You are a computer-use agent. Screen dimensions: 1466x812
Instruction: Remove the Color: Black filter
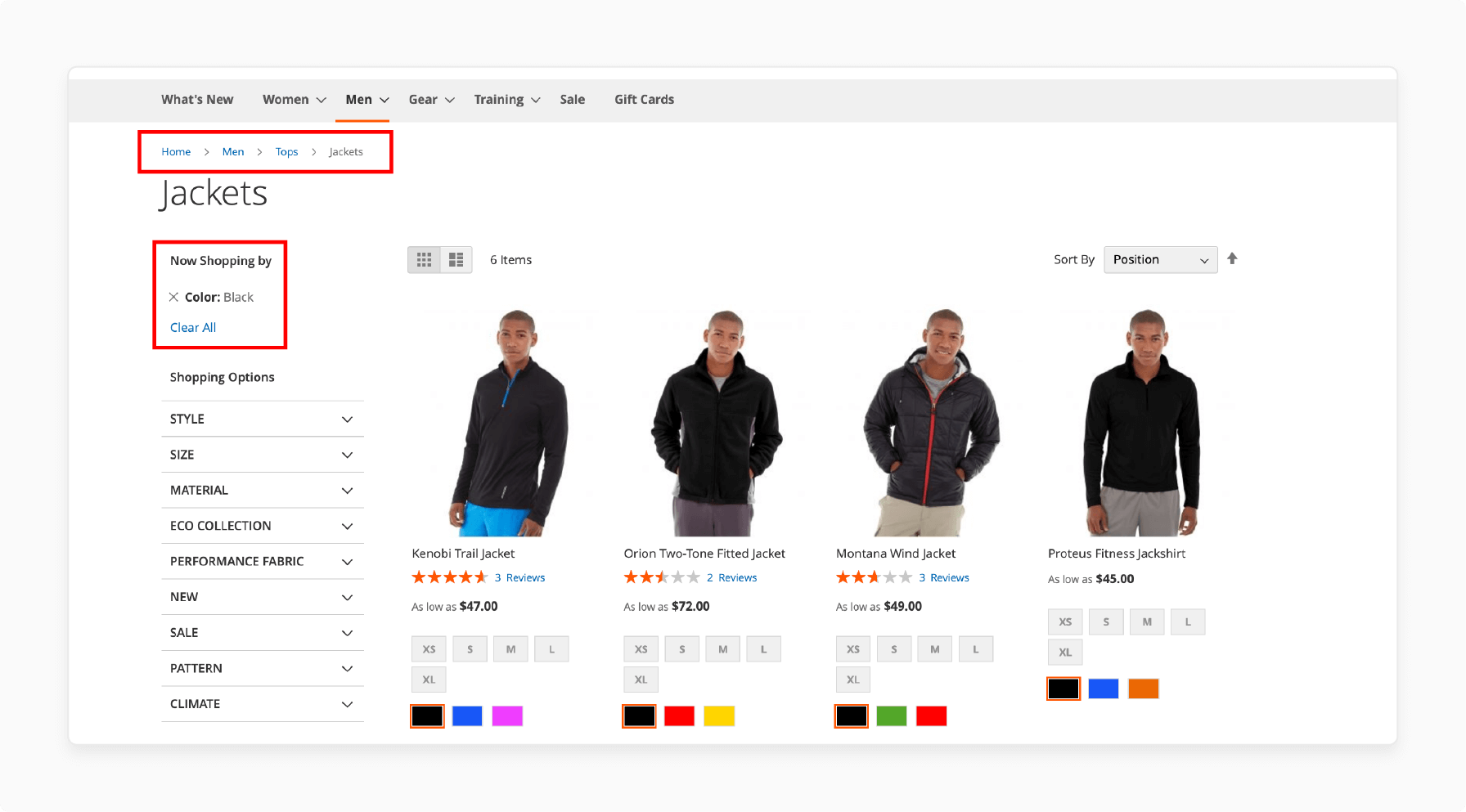pyautogui.click(x=173, y=297)
